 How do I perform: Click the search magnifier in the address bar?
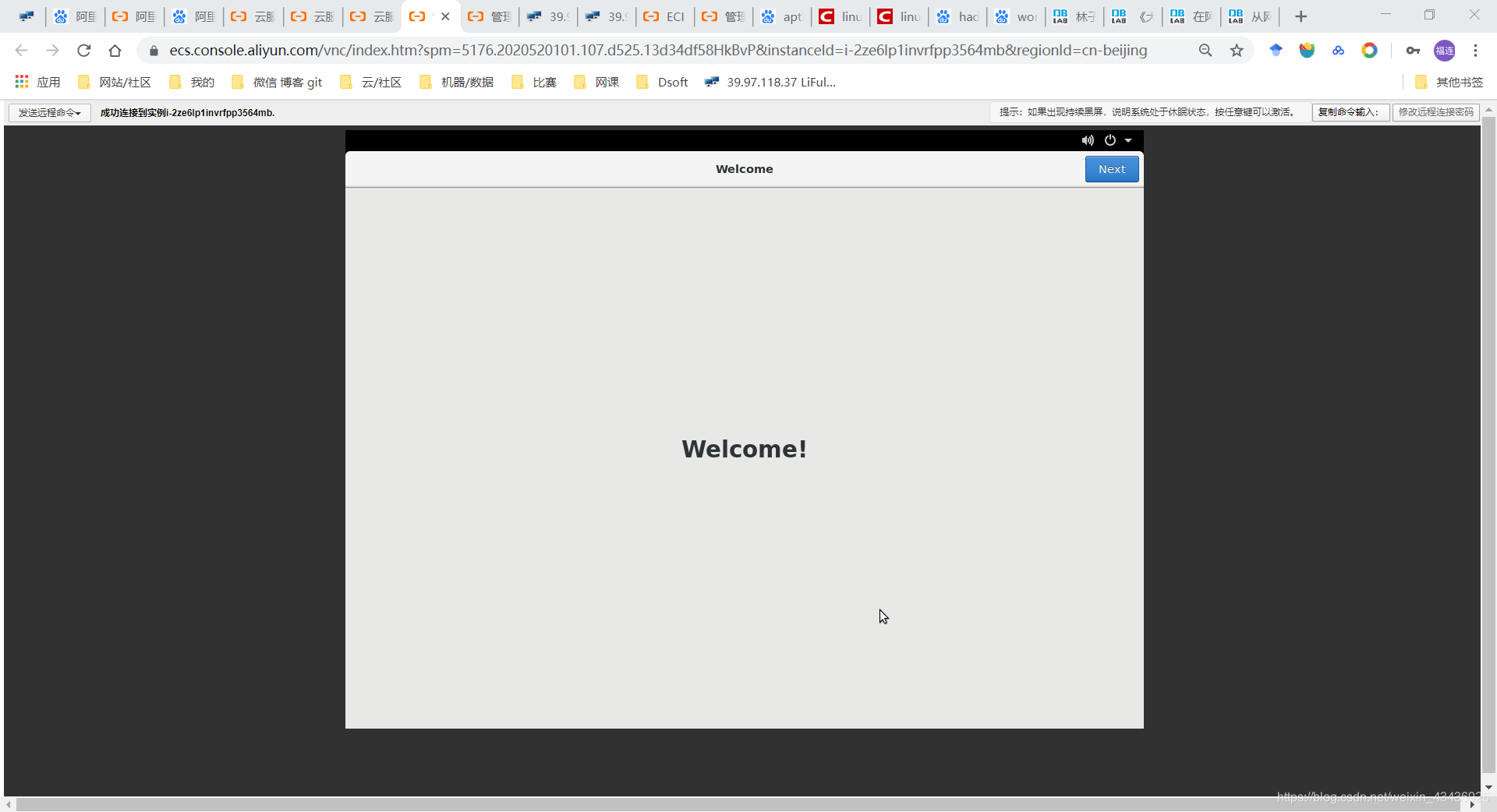(x=1205, y=51)
